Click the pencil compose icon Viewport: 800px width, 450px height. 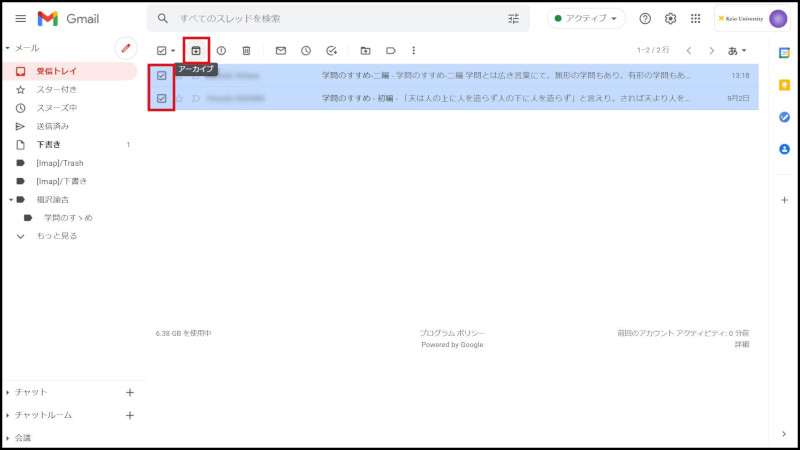126,48
